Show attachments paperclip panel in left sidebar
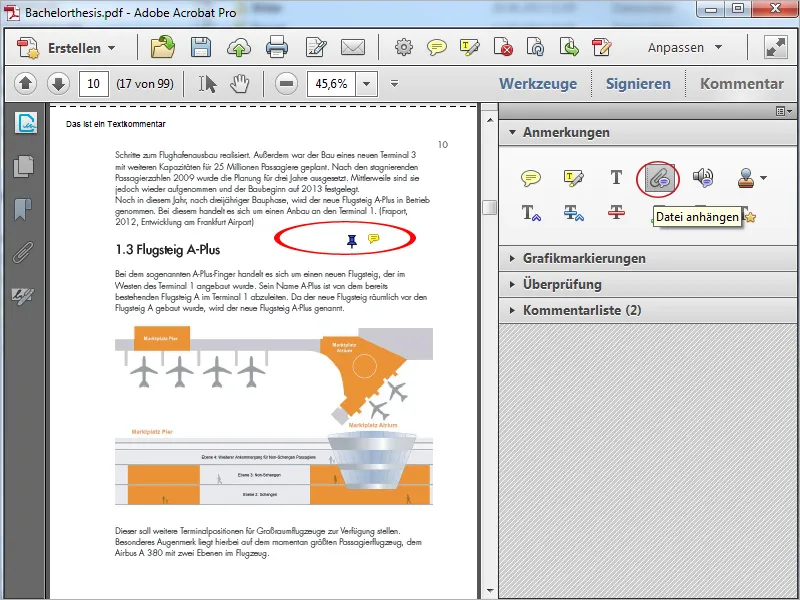 [23, 252]
